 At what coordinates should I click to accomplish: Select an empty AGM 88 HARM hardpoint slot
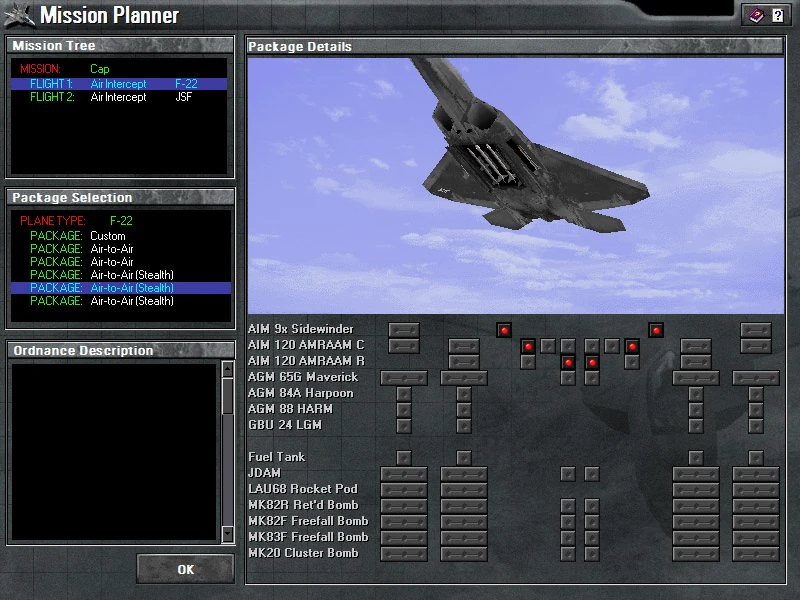pyautogui.click(x=403, y=409)
